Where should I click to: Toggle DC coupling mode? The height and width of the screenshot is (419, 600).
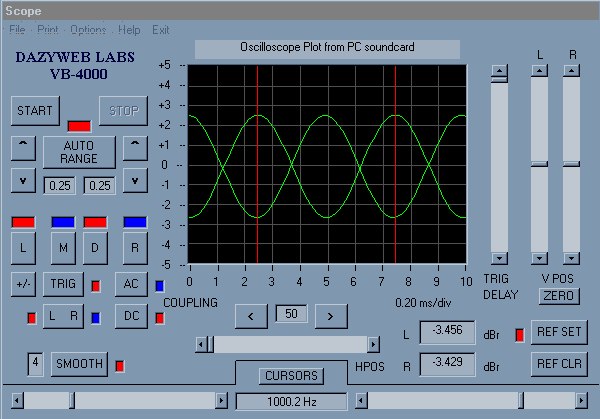click(x=130, y=317)
